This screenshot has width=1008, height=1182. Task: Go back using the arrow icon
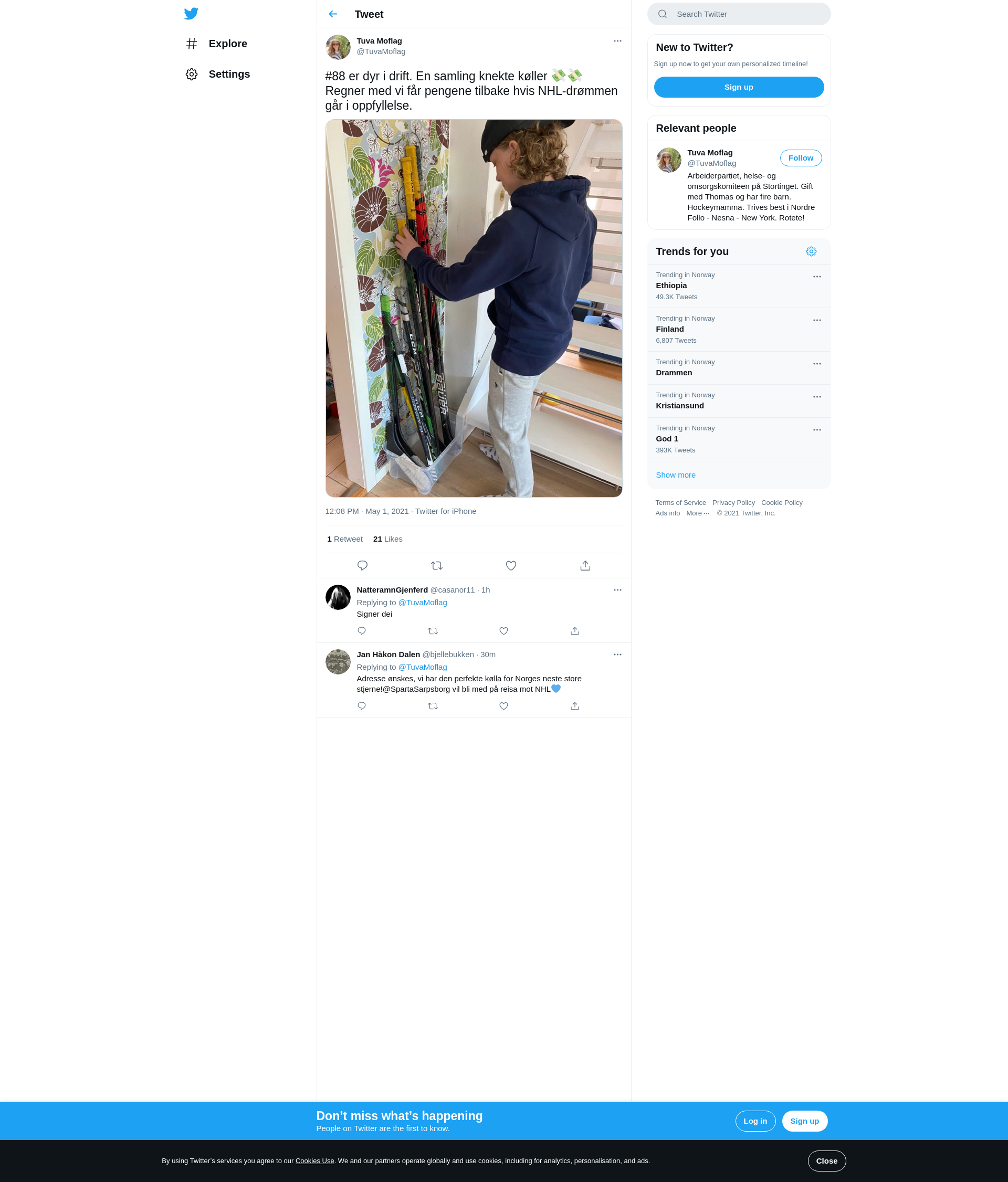coord(333,14)
